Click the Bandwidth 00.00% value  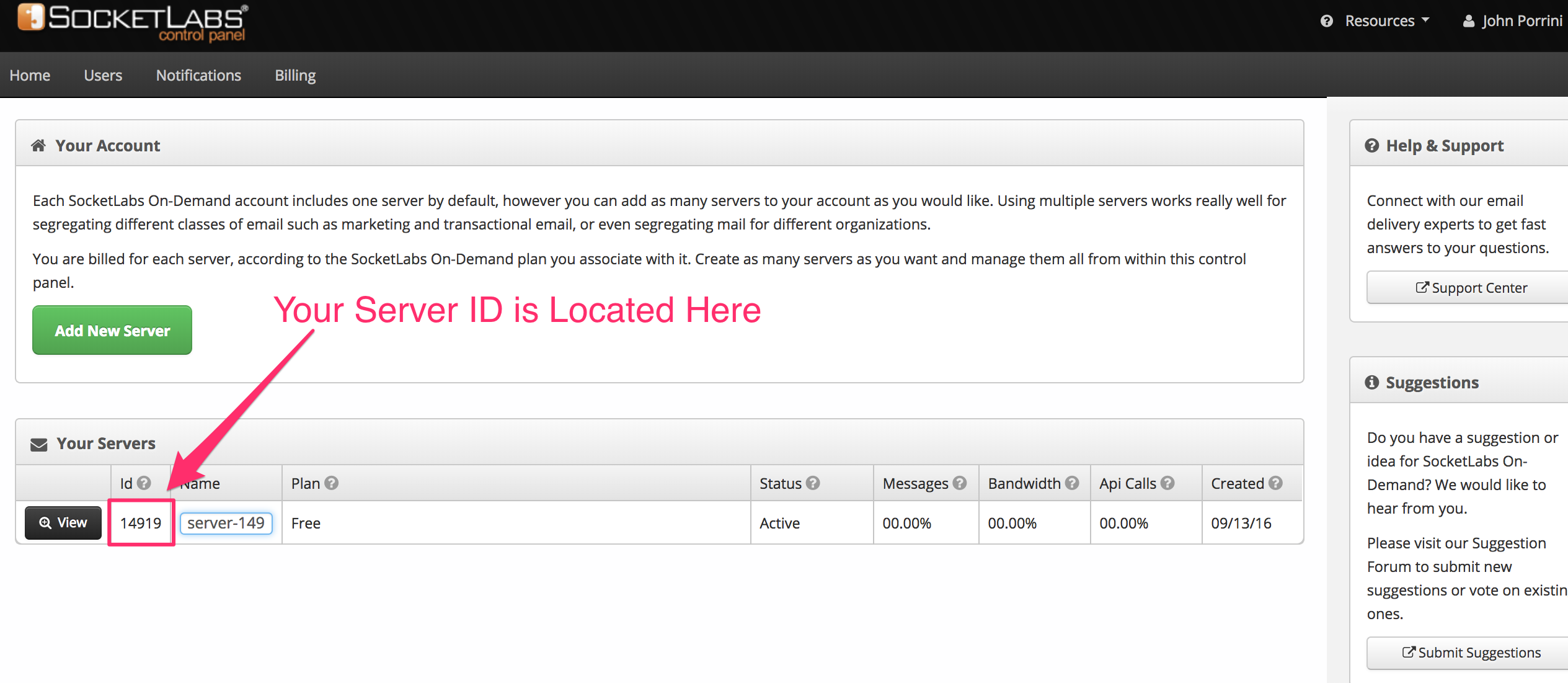pyautogui.click(x=1012, y=523)
